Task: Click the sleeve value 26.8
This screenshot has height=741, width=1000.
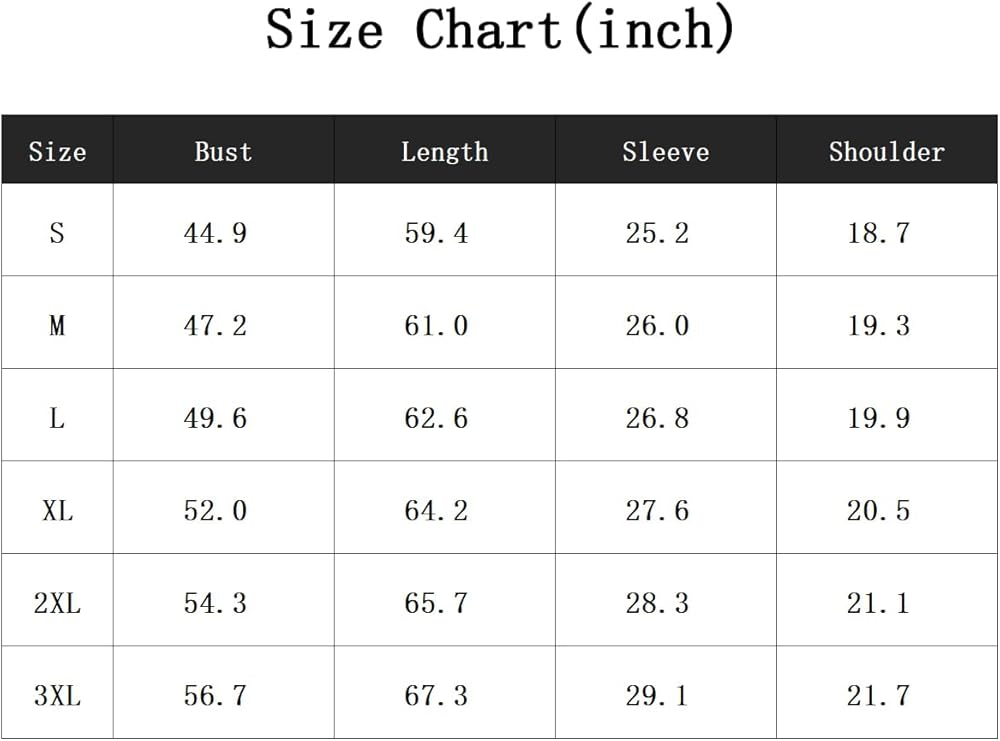Action: [657, 418]
